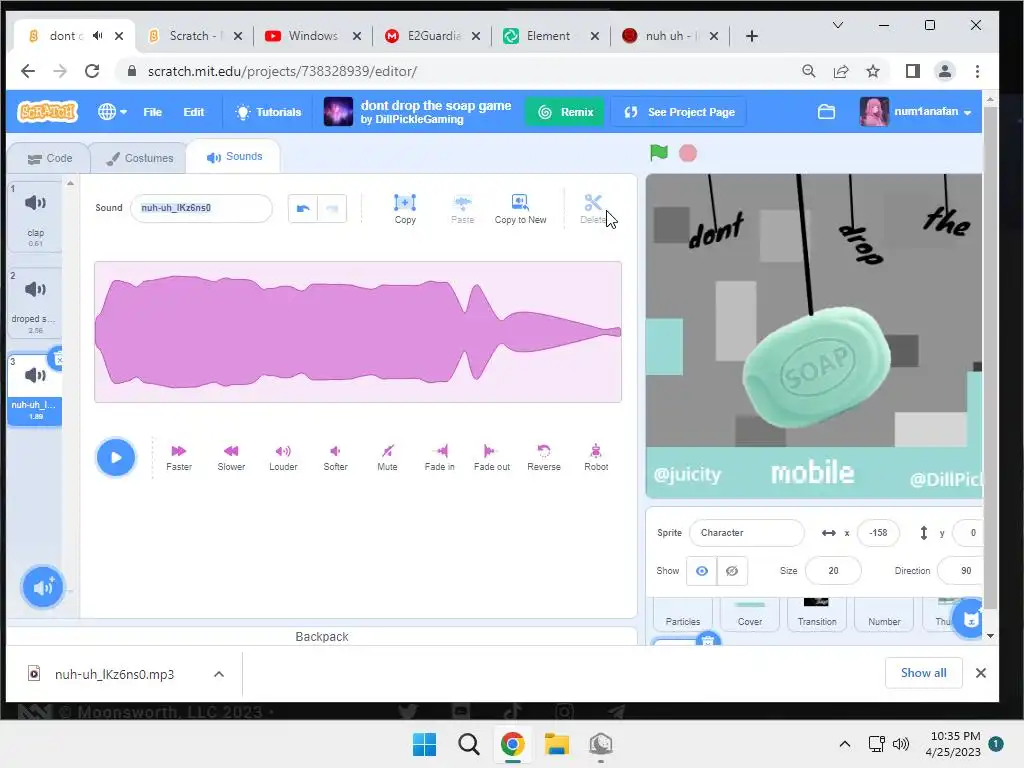This screenshot has height=768, width=1024.
Task: Click the Copy sound tool
Action: [405, 209]
